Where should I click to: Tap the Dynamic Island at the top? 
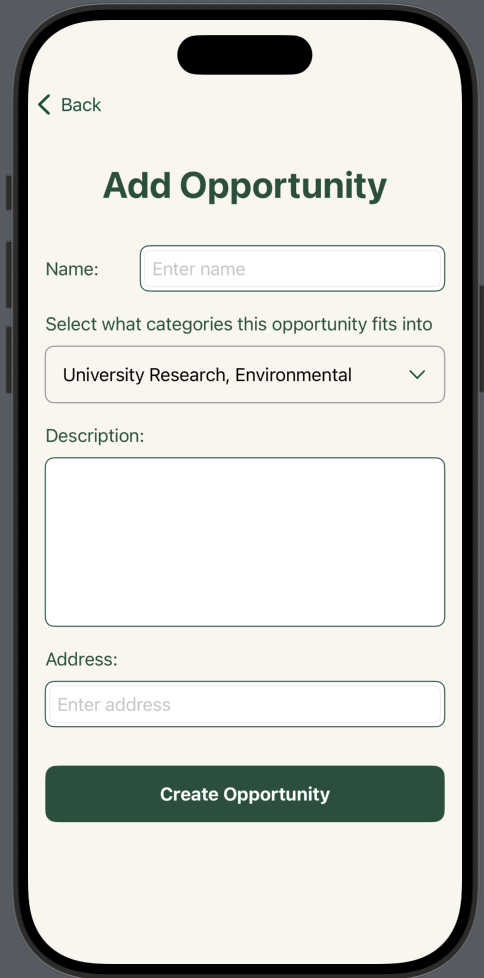pos(244,55)
